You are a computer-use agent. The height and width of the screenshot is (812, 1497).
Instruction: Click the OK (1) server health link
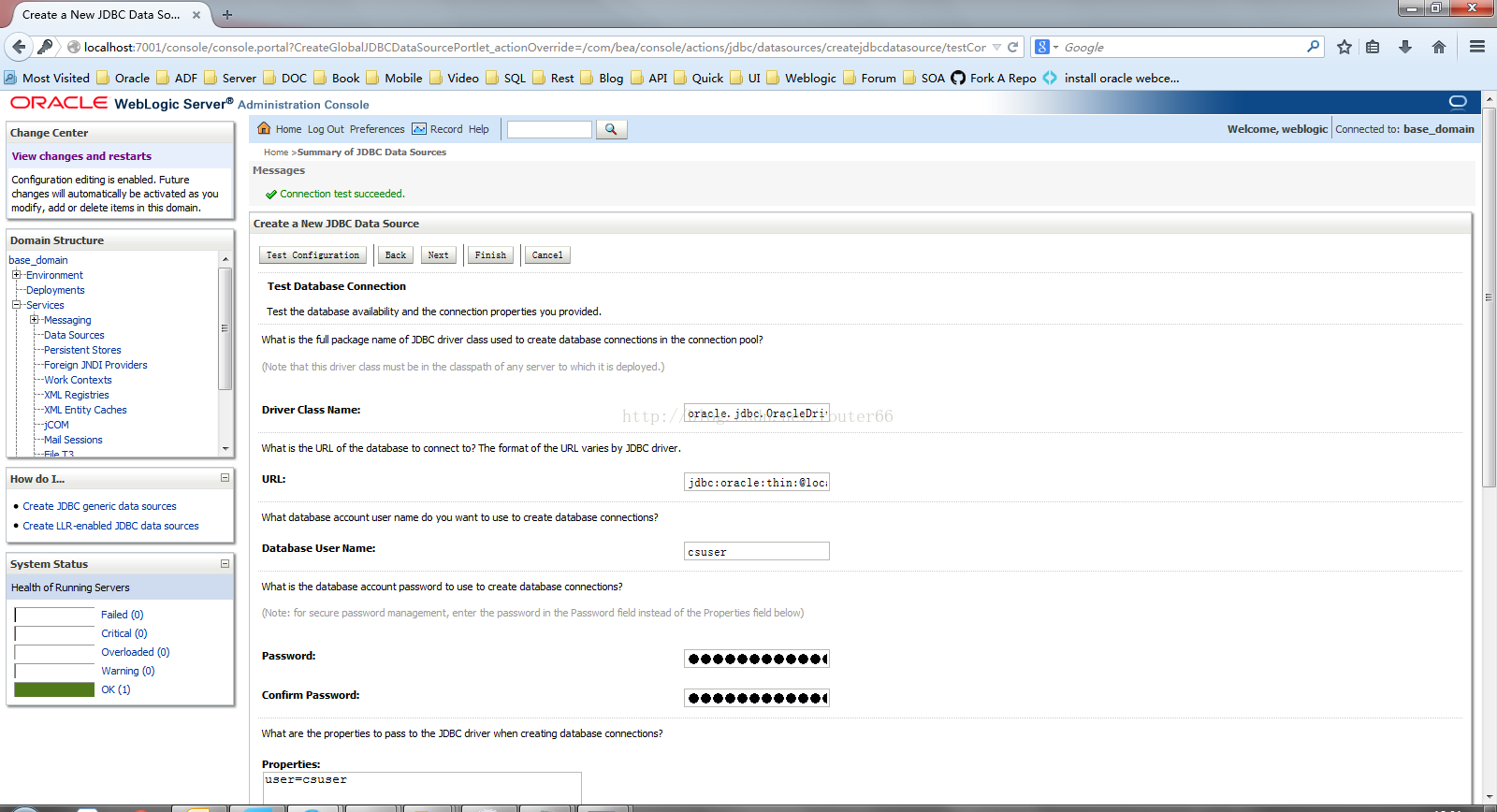(116, 689)
